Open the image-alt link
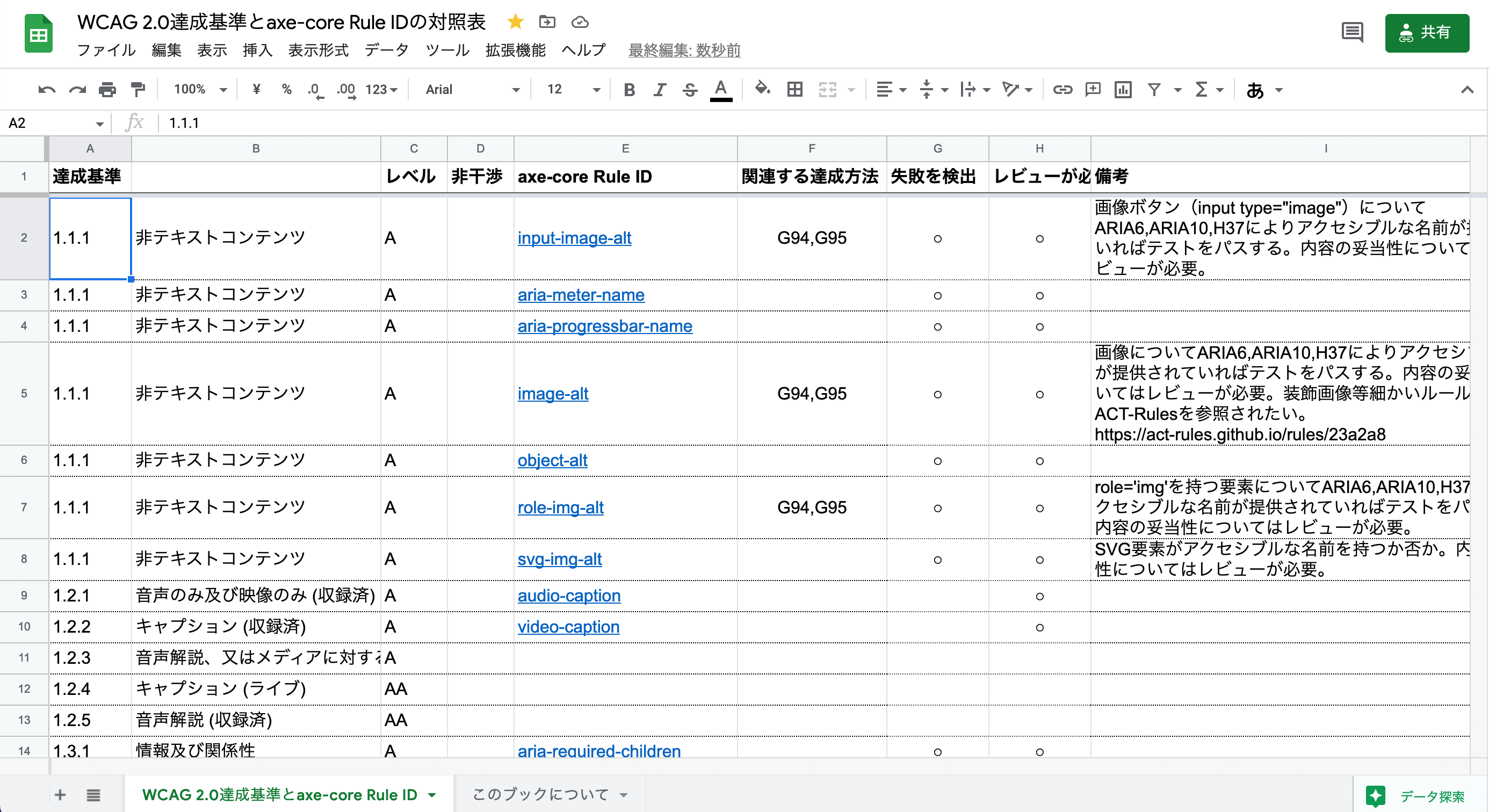Viewport: 1489px width, 812px height. point(553,394)
